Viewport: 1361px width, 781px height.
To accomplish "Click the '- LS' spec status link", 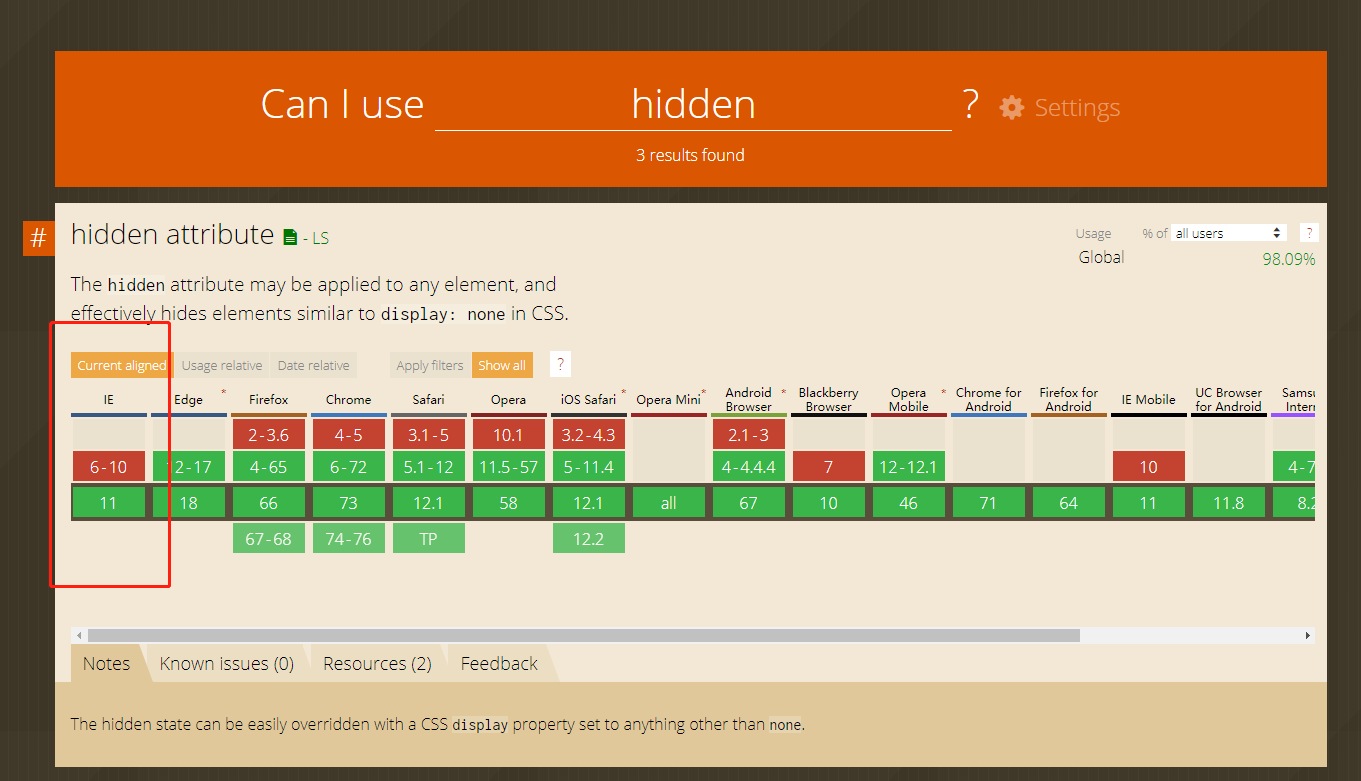I will (316, 238).
